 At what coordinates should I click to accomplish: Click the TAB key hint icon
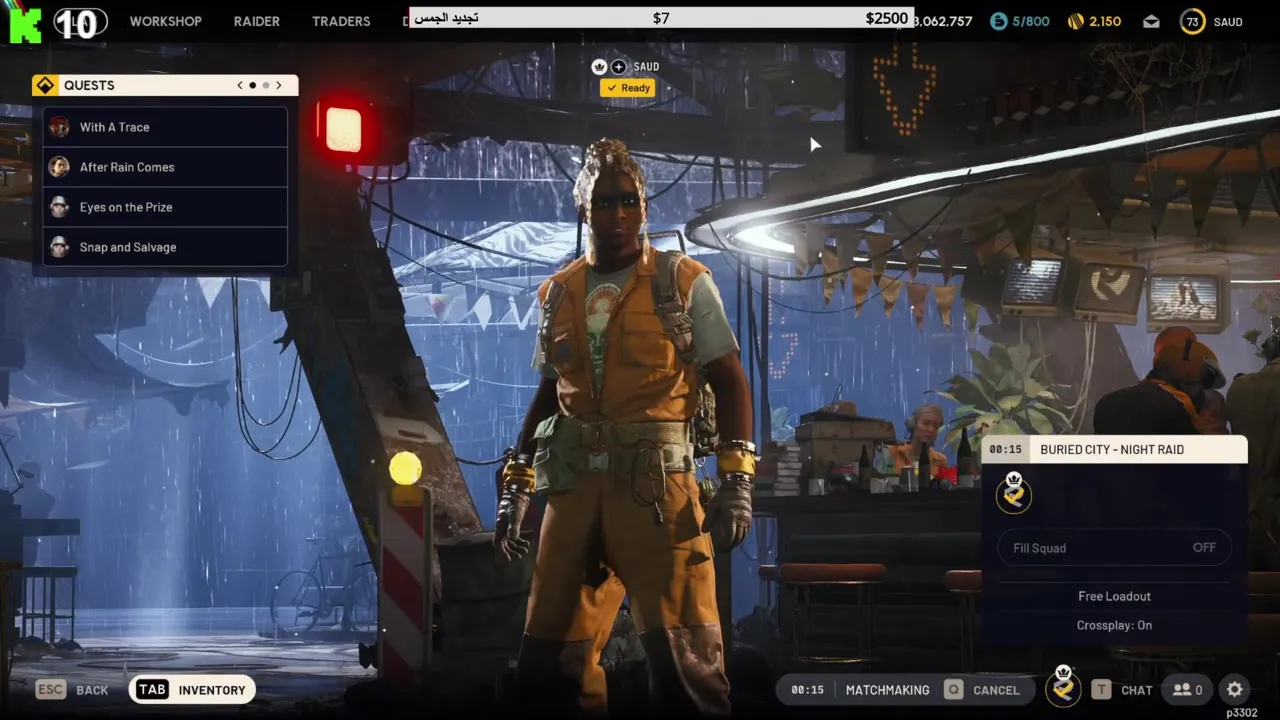[x=152, y=690]
